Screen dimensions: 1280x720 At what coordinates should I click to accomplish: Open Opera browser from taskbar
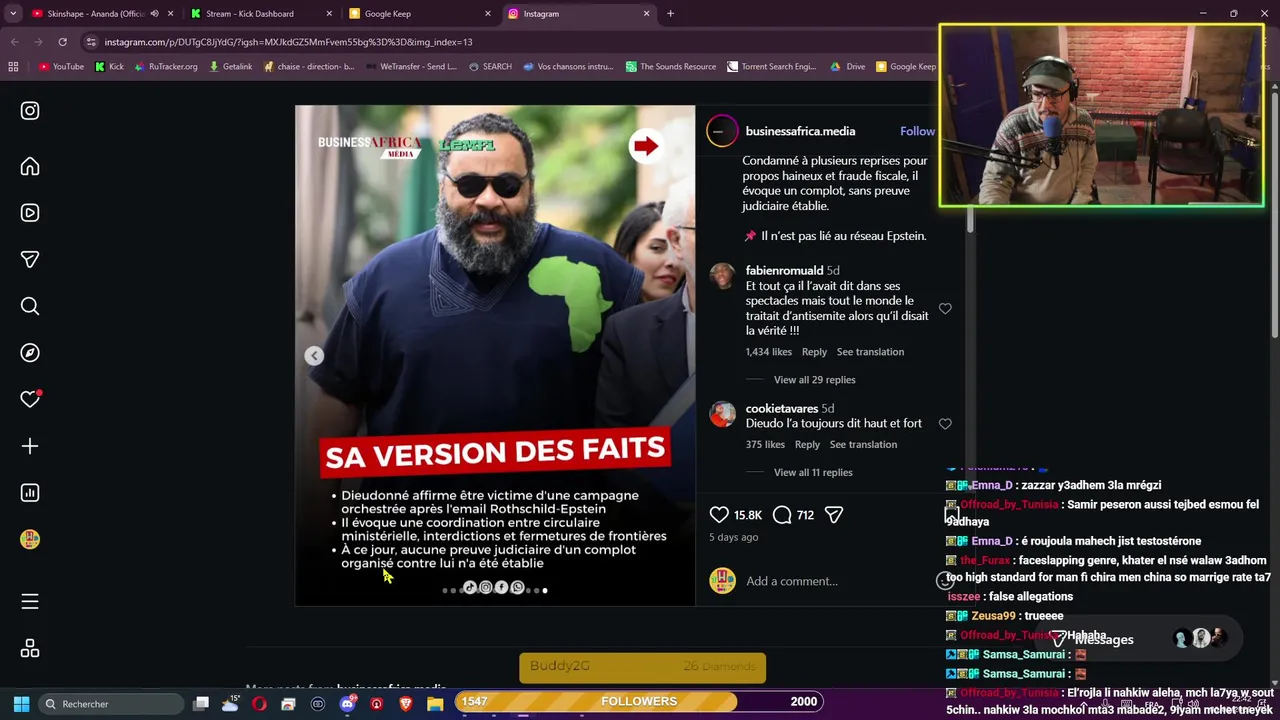259,704
